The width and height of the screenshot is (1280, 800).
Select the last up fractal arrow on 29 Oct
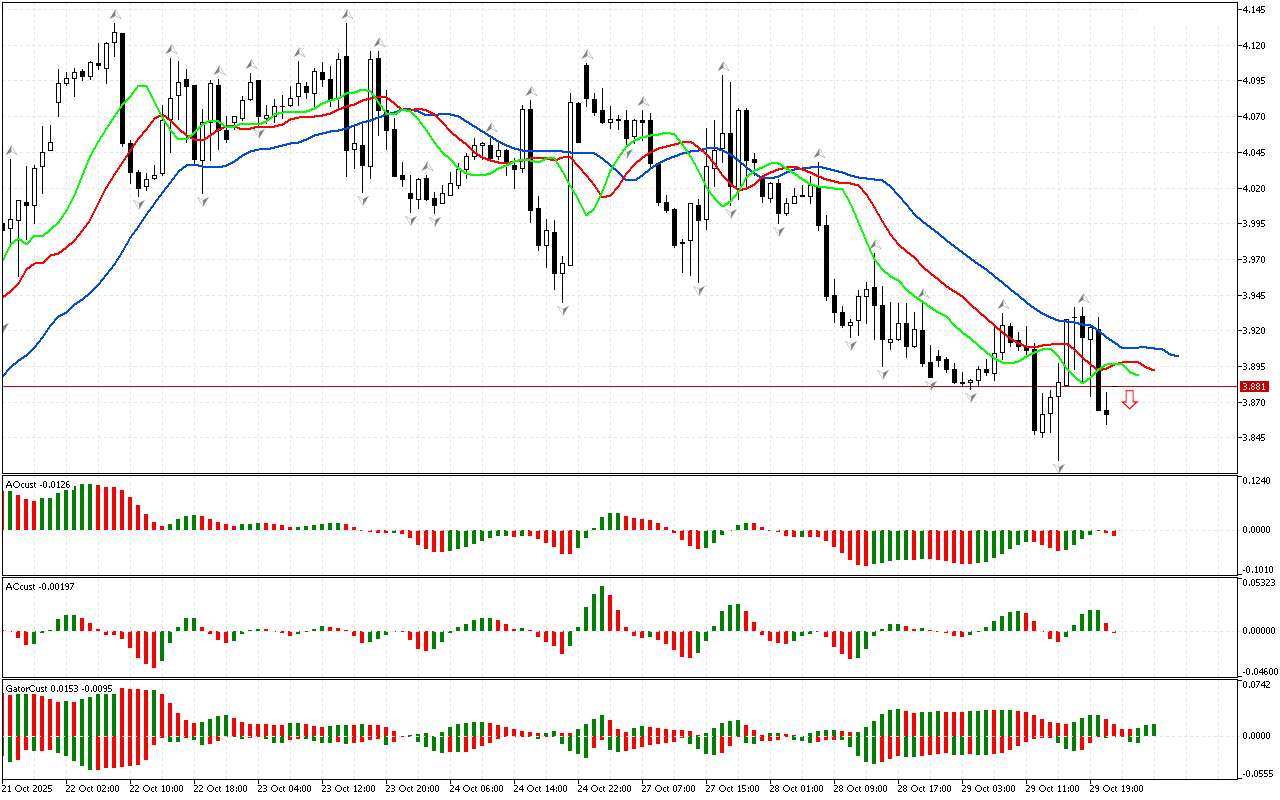coord(1082,299)
